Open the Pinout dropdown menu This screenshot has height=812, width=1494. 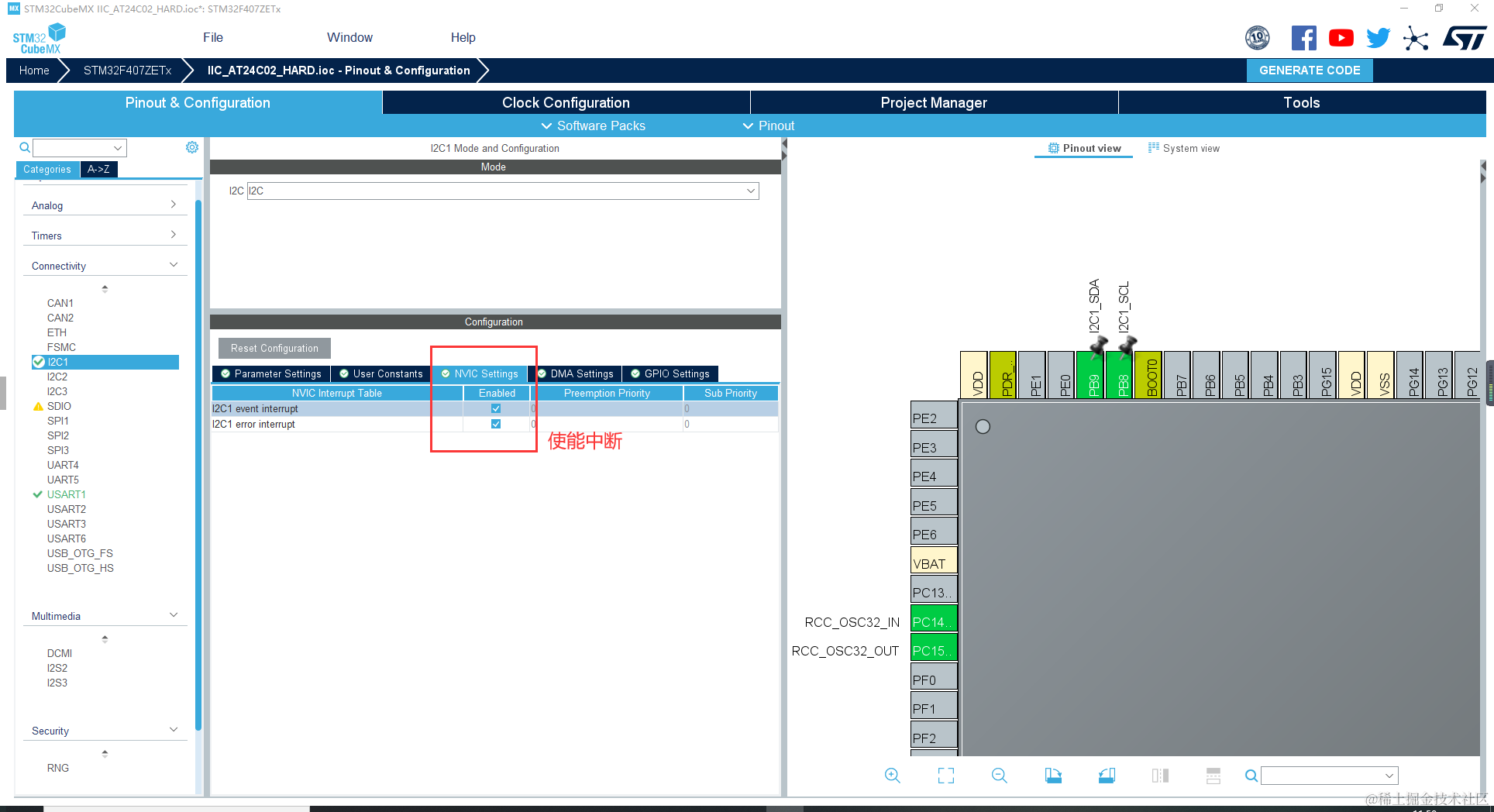(769, 126)
